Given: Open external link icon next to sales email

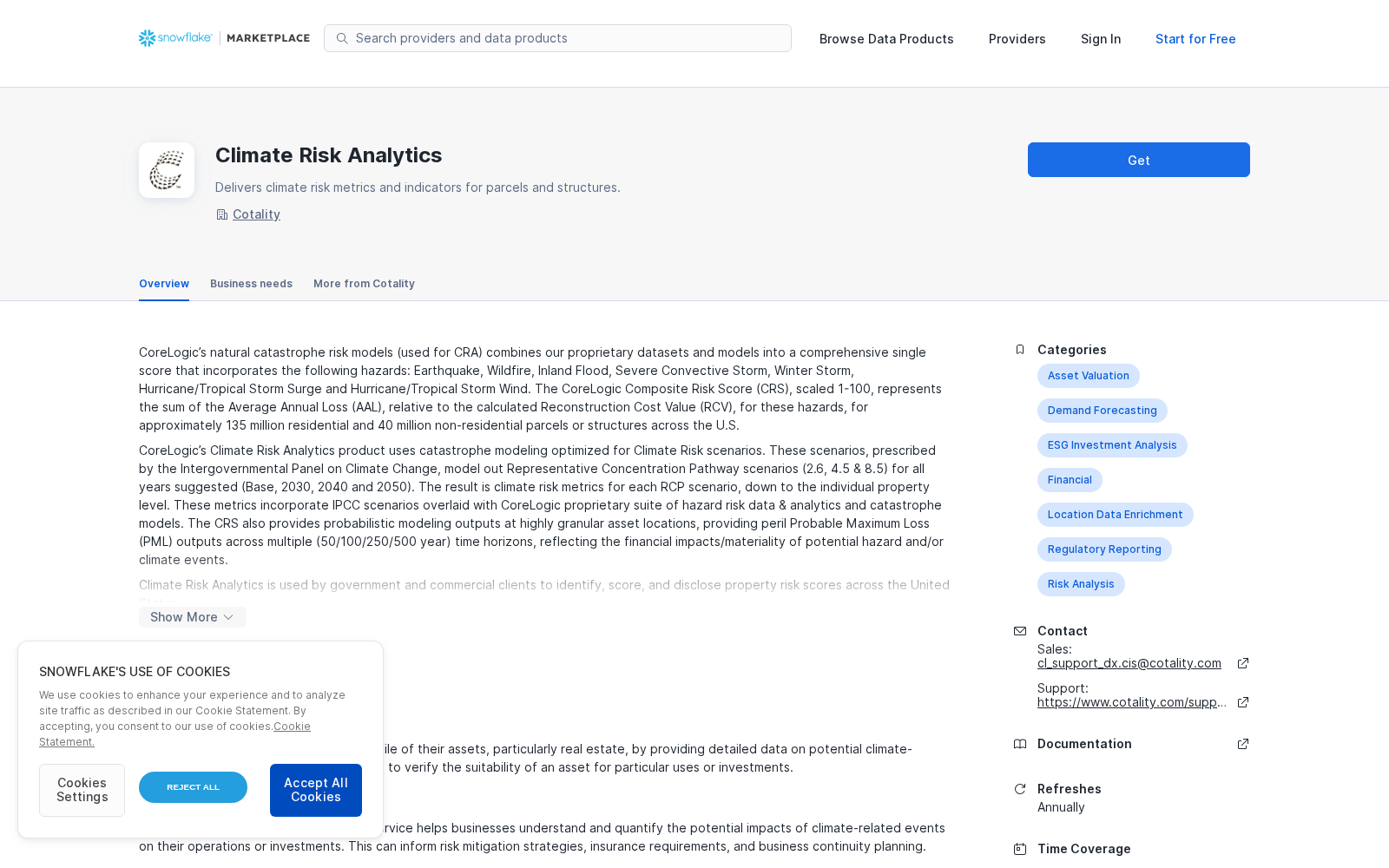Looking at the screenshot, I should (x=1243, y=663).
